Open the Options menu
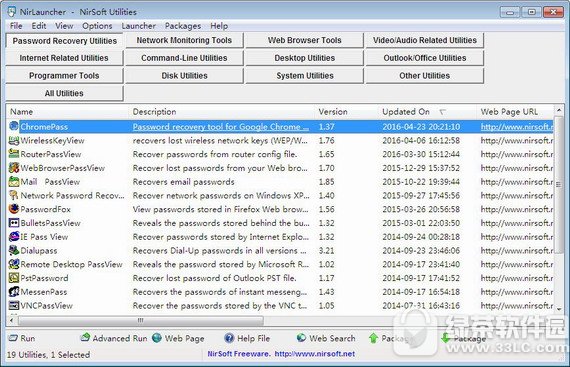 point(97,26)
